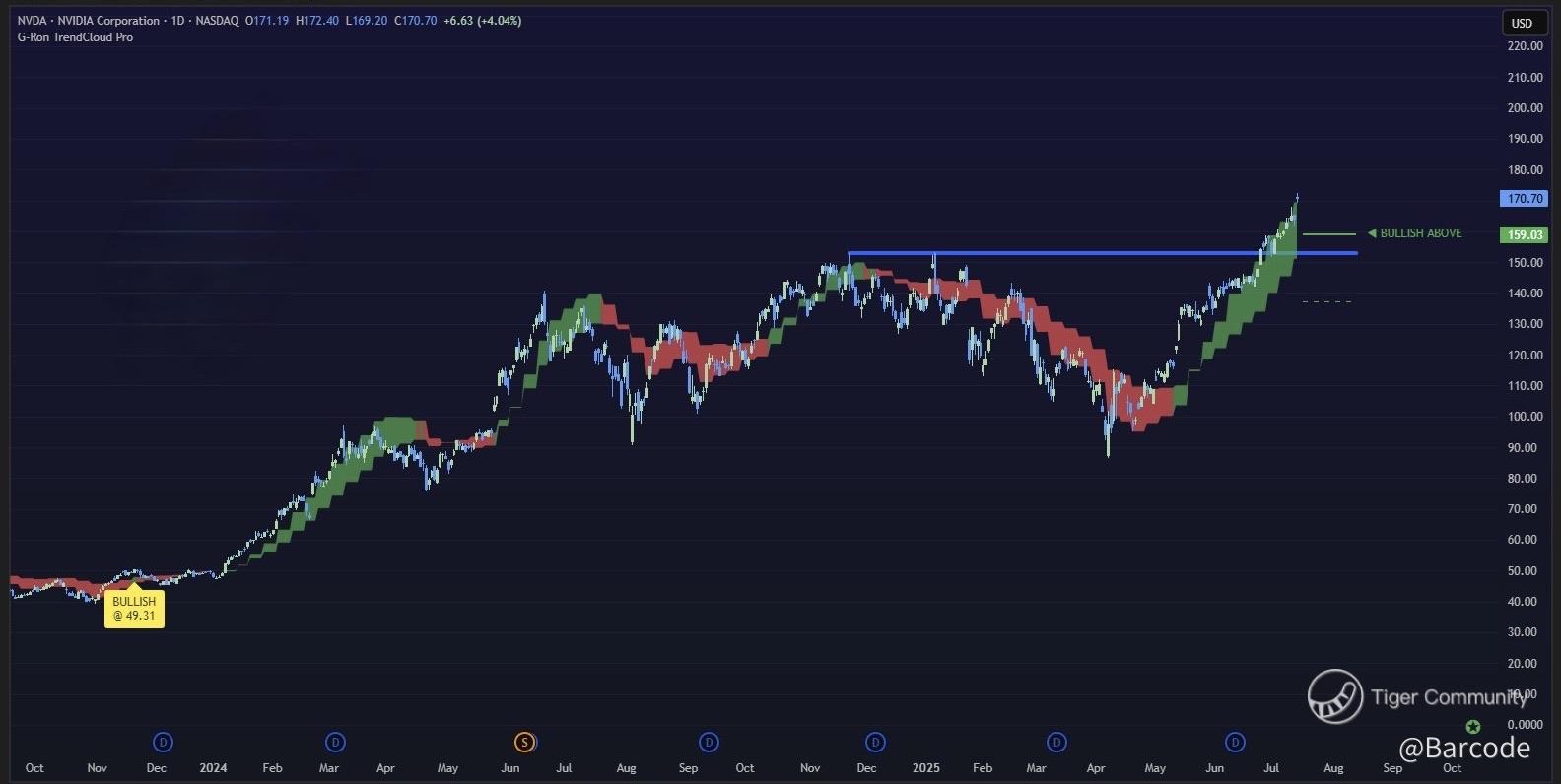Click the Nov 2023 label on time axis
The height and width of the screenshot is (784, 1561).
(x=97, y=768)
